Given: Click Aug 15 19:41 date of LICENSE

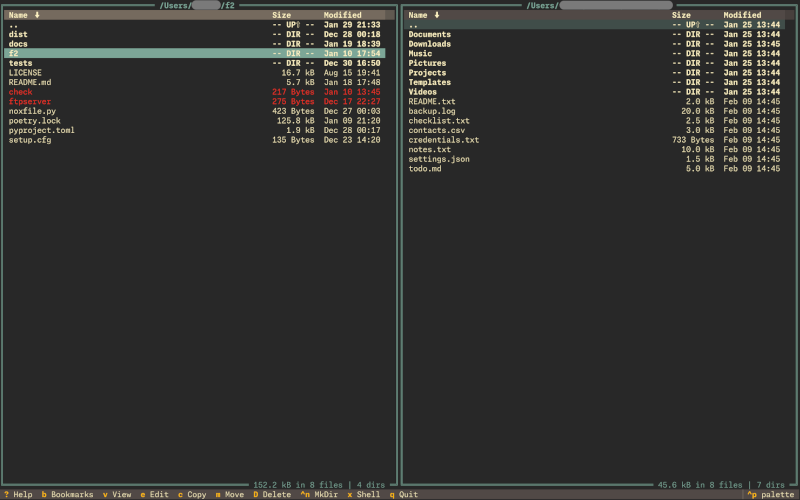Looking at the screenshot, I should coord(352,73).
